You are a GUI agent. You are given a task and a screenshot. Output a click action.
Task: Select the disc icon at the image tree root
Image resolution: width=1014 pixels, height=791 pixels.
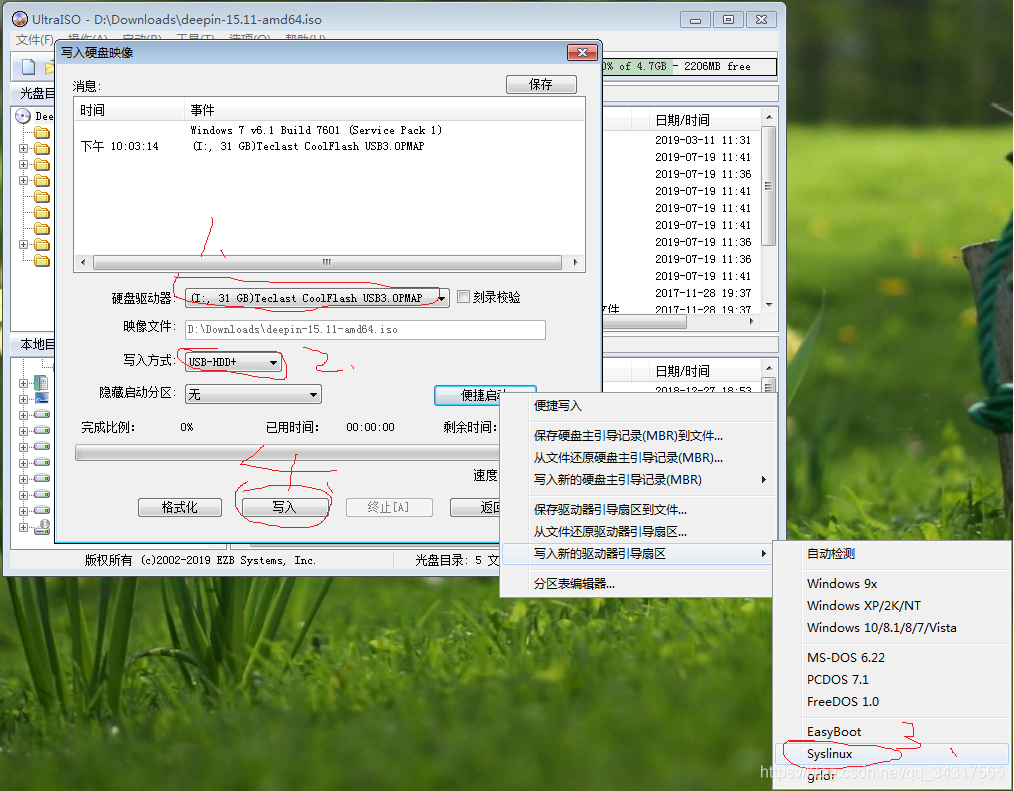[x=23, y=116]
